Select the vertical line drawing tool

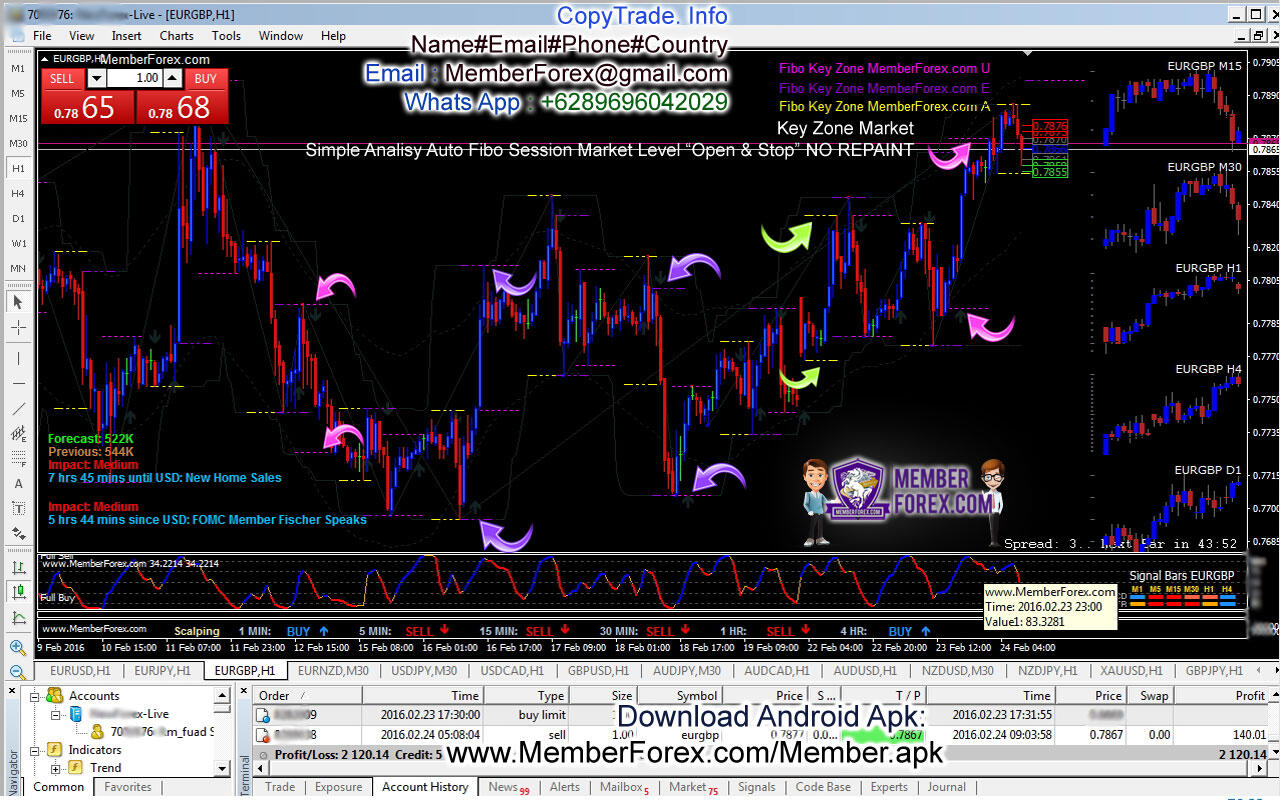18,358
